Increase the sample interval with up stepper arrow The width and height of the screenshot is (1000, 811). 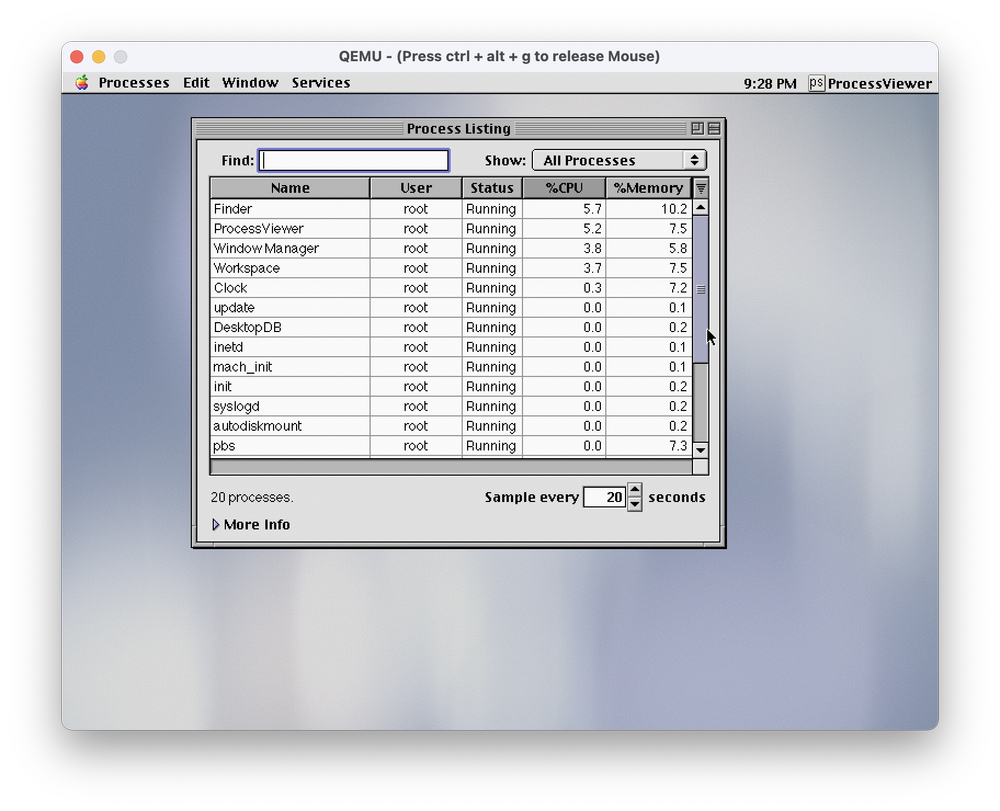pyautogui.click(x=635, y=490)
